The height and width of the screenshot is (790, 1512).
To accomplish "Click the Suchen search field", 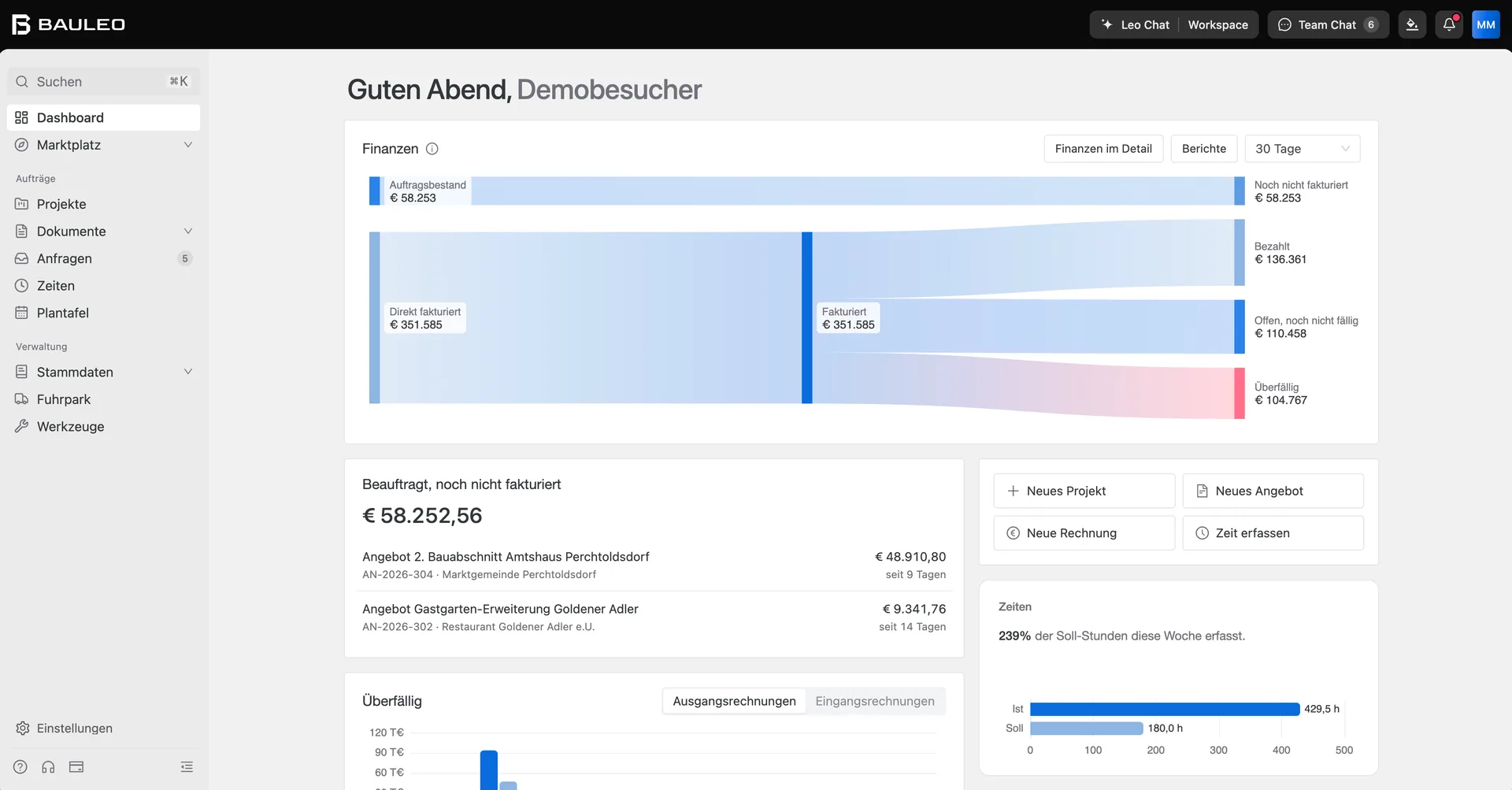I will pyautogui.click(x=103, y=82).
